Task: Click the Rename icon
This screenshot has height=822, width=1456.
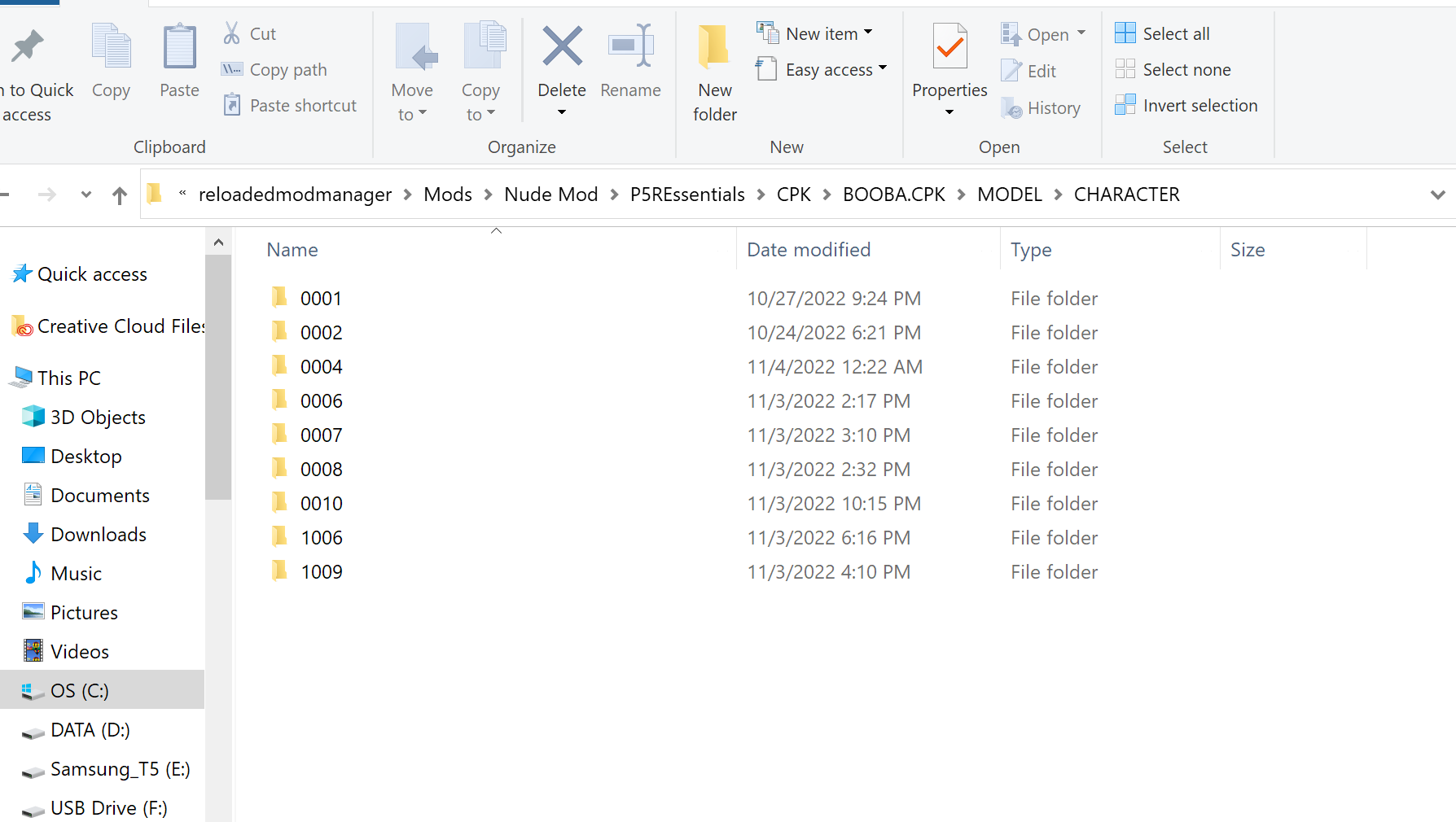Action: [x=631, y=45]
